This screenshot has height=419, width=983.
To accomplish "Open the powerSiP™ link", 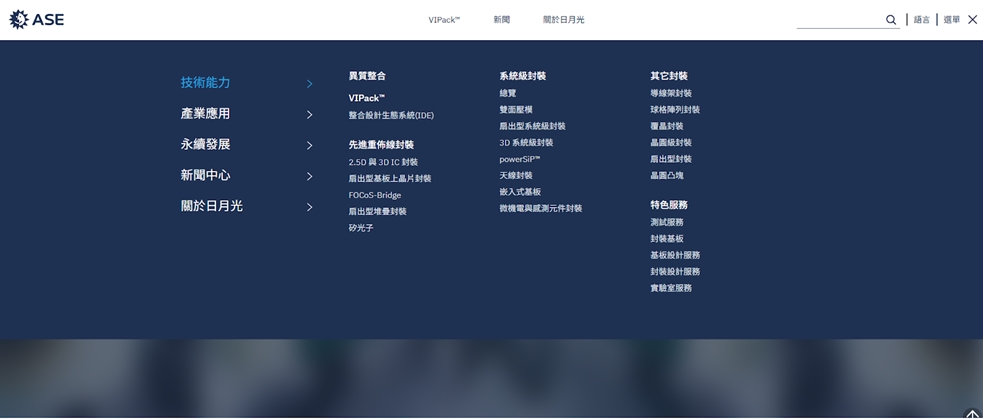I will (519, 159).
